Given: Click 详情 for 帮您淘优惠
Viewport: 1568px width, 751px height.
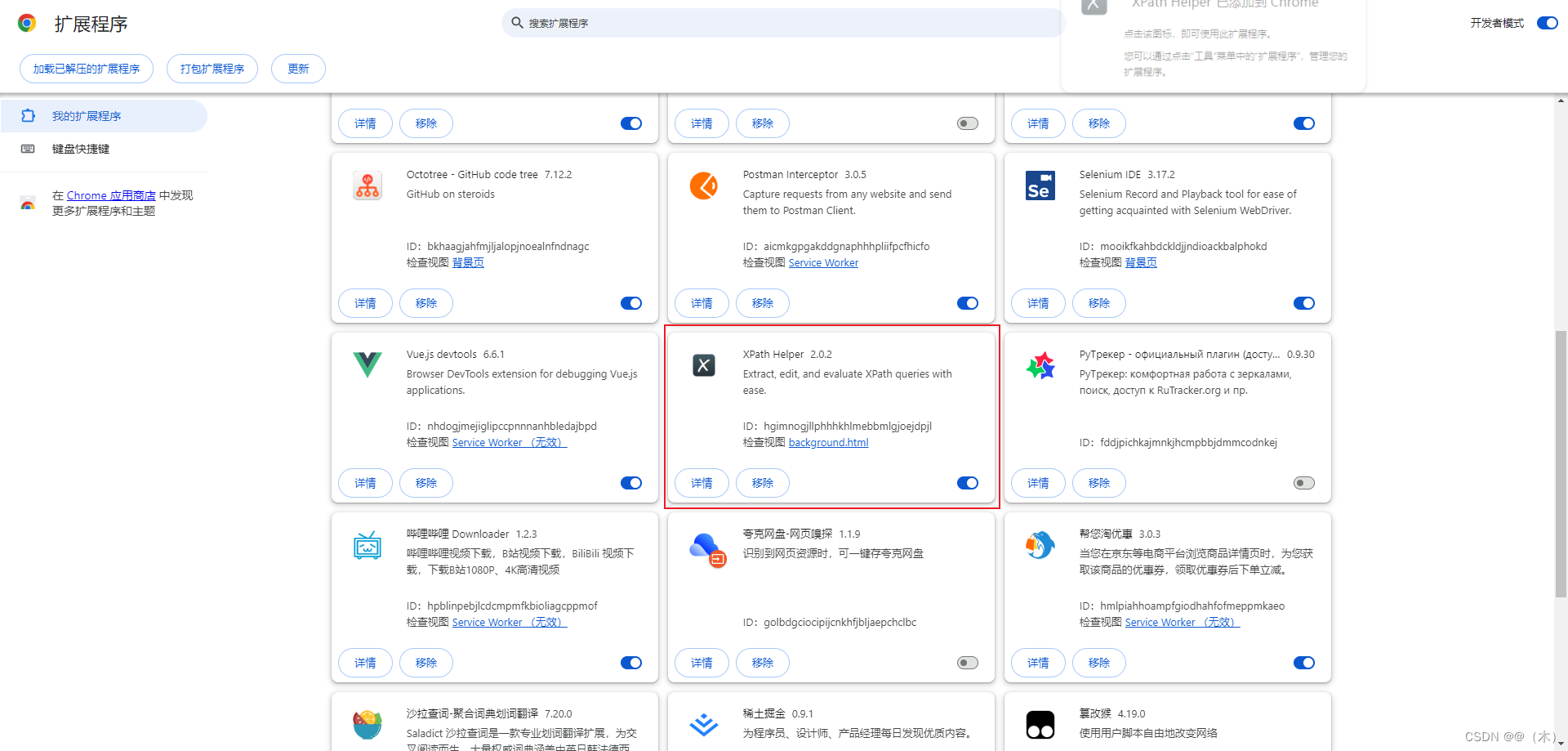Looking at the screenshot, I should click(x=1038, y=663).
